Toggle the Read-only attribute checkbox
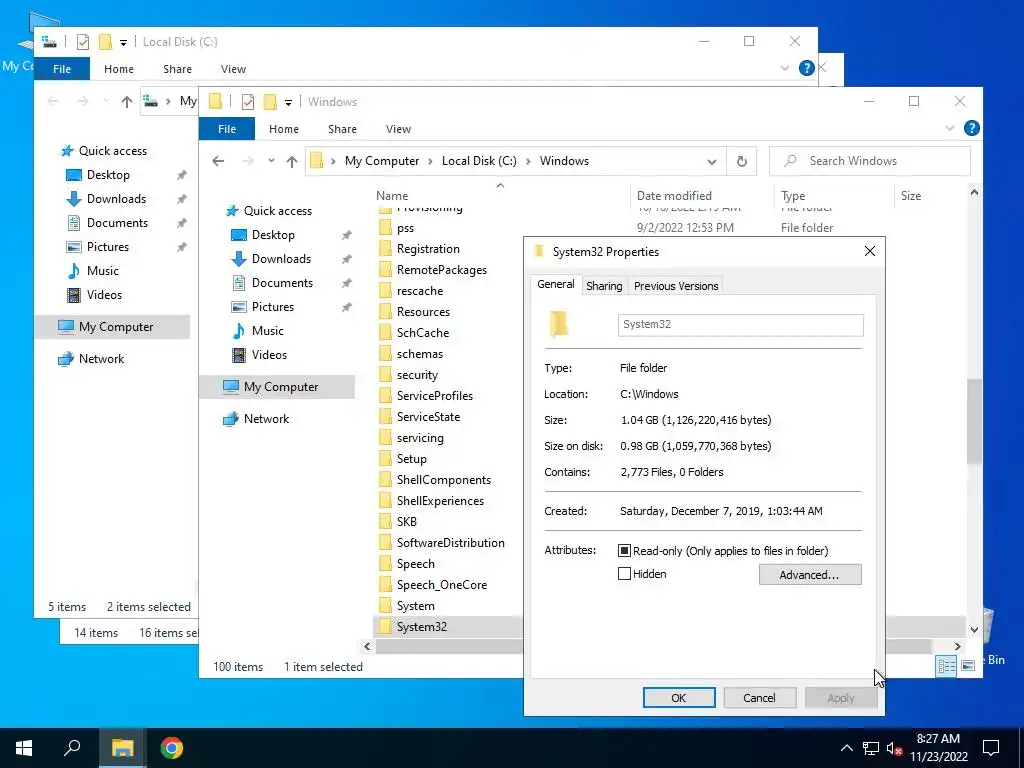 tap(624, 551)
